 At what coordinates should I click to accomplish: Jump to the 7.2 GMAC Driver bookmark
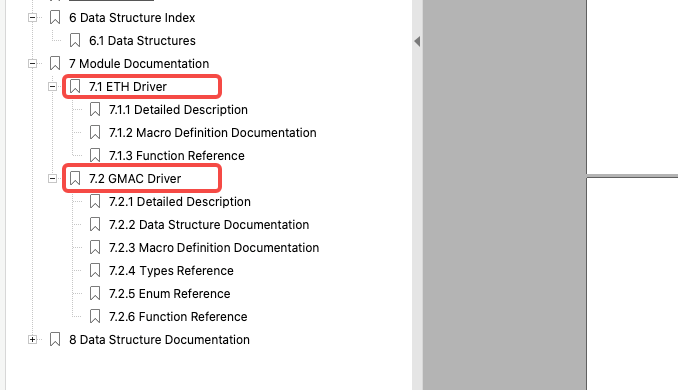point(135,179)
